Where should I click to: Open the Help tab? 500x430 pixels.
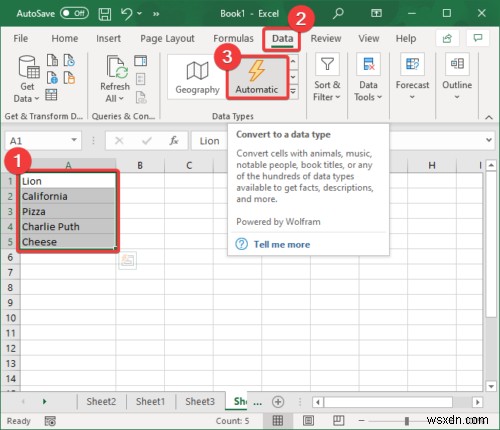pyautogui.click(x=406, y=38)
